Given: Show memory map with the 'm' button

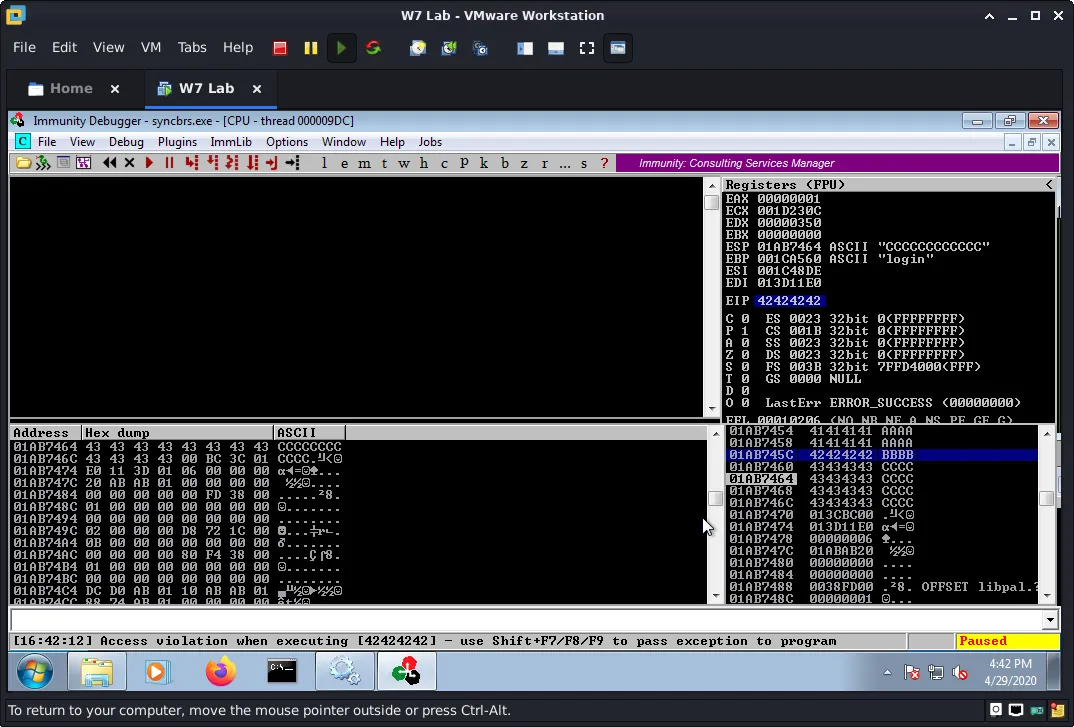Looking at the screenshot, I should [364, 163].
